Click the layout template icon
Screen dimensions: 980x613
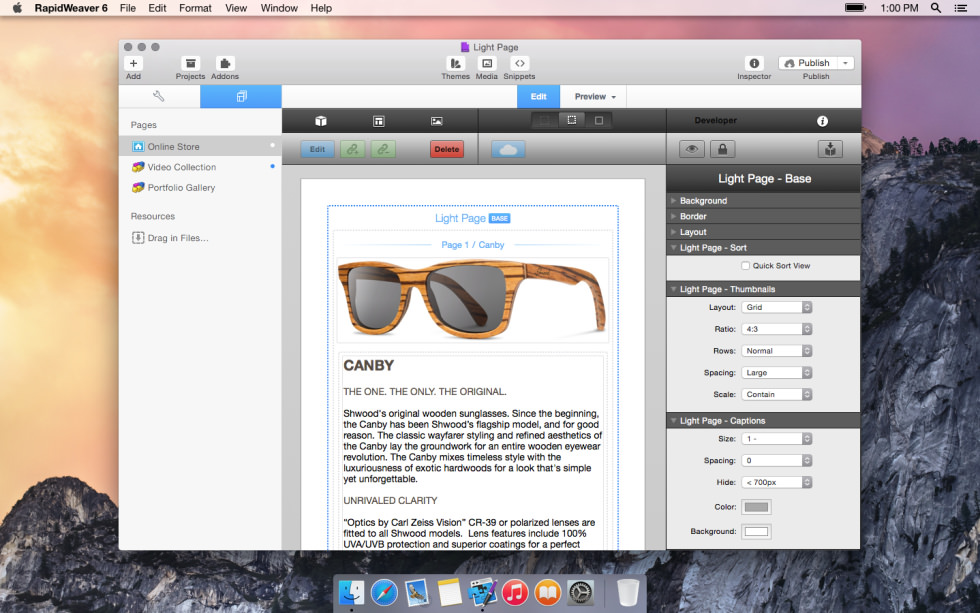point(379,121)
